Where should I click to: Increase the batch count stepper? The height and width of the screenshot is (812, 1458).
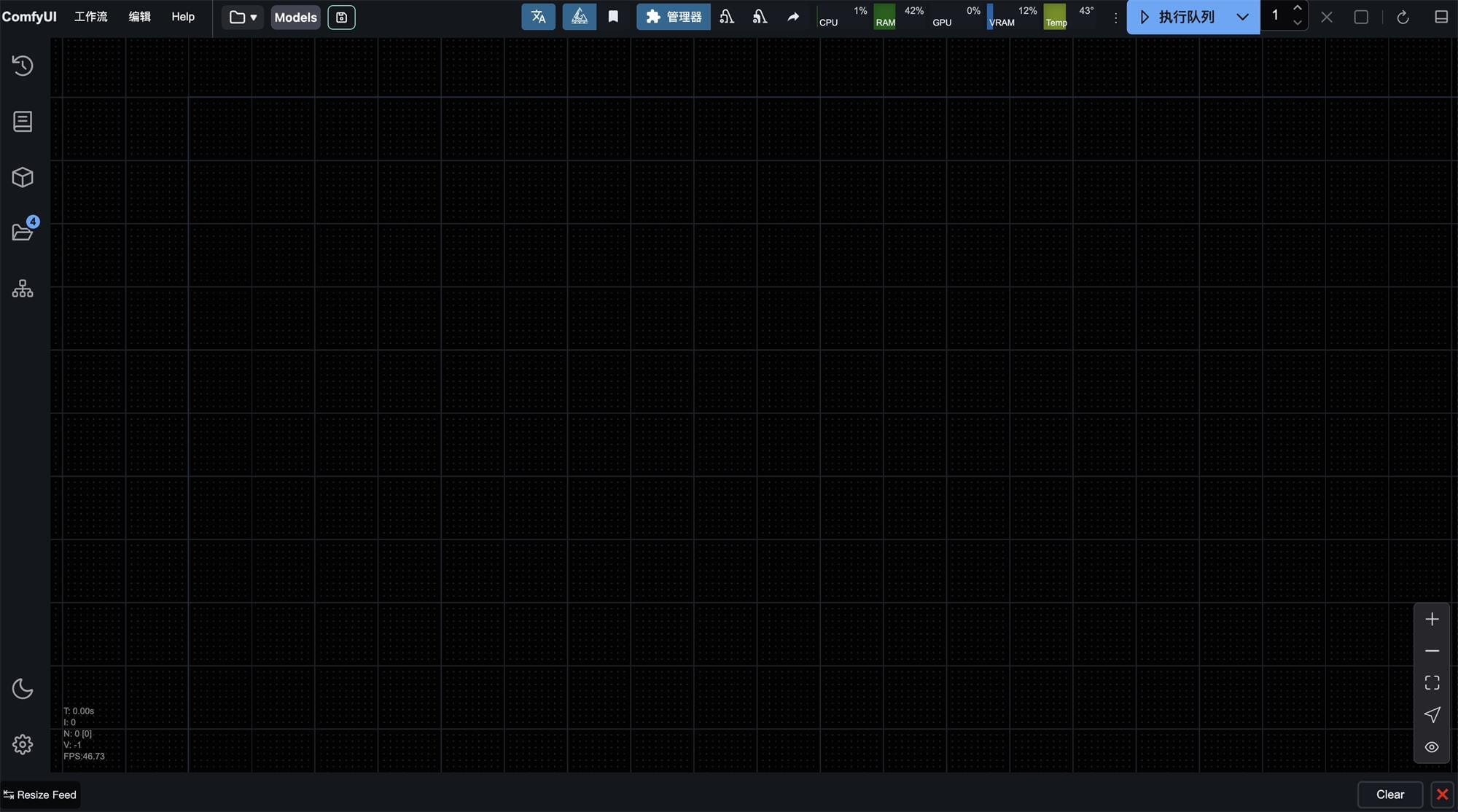1297,8
